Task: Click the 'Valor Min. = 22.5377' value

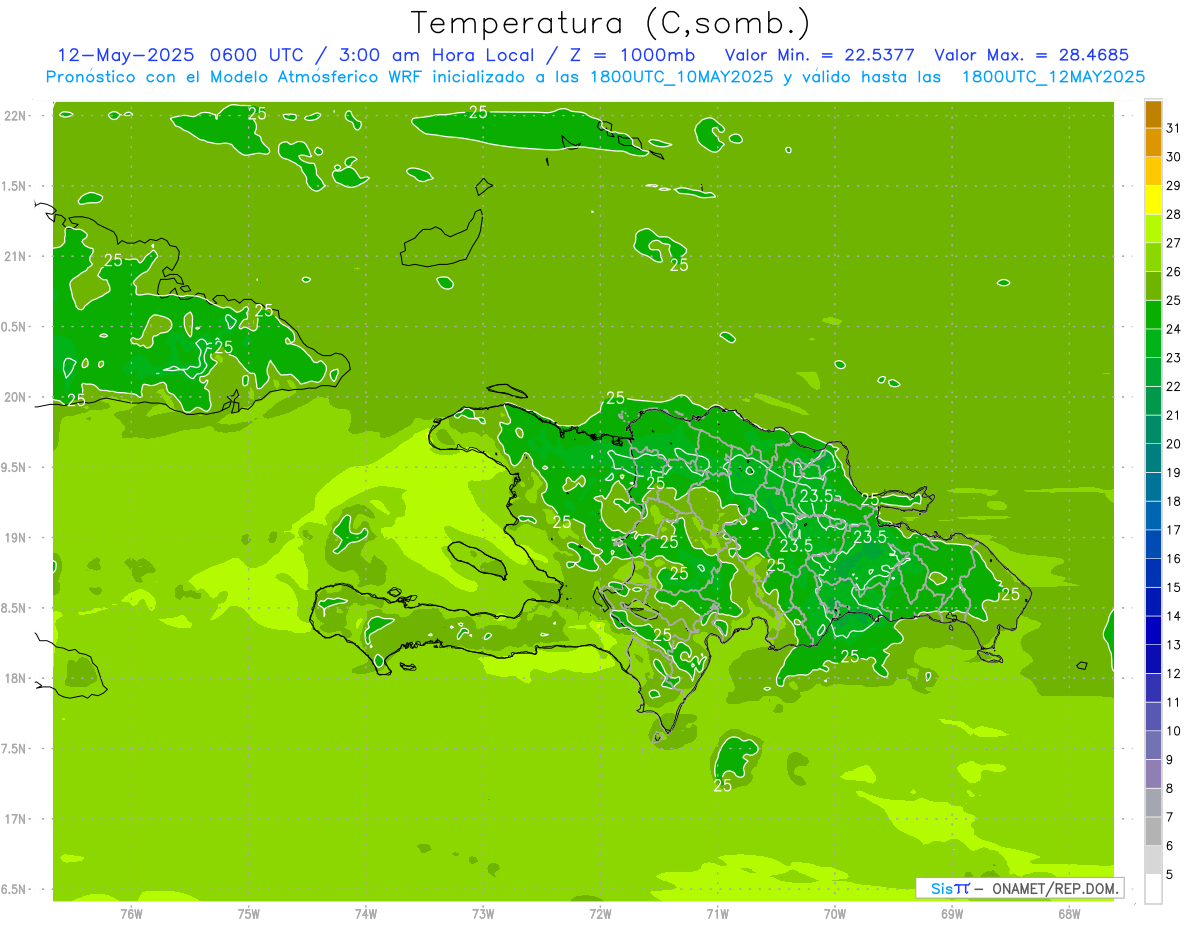Action: pos(819,55)
